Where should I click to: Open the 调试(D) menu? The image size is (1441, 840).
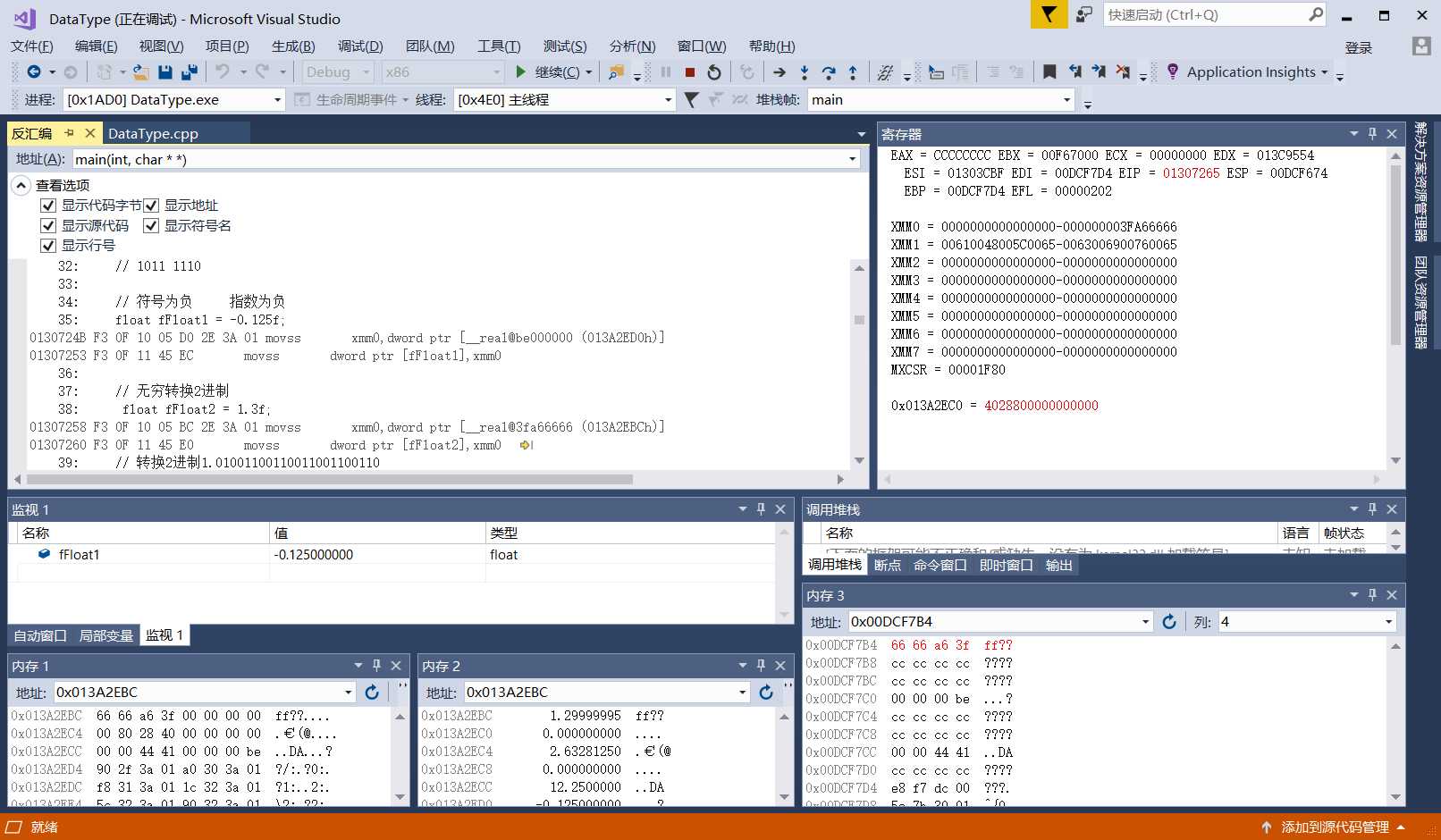pyautogui.click(x=360, y=46)
